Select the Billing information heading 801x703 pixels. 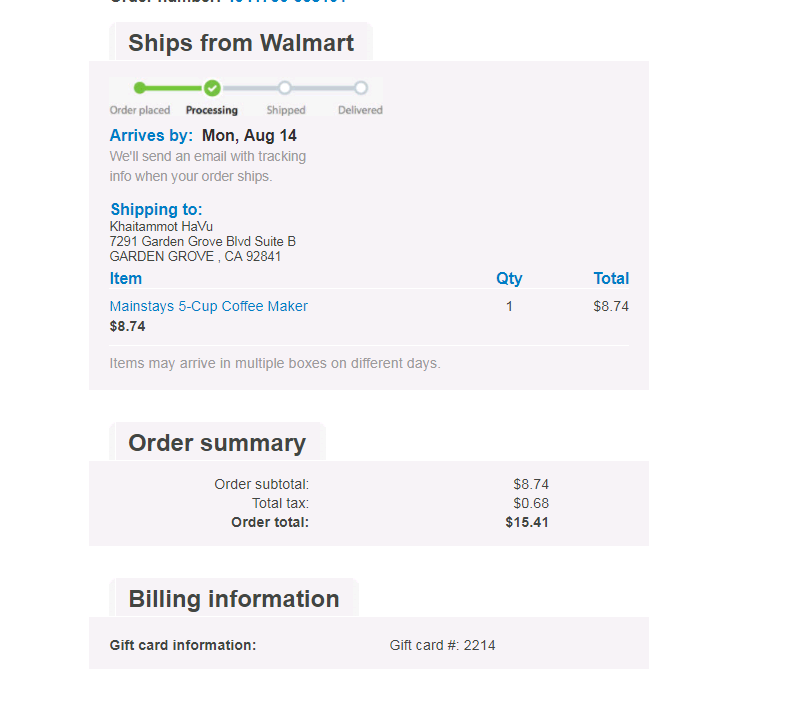pyautogui.click(x=234, y=599)
